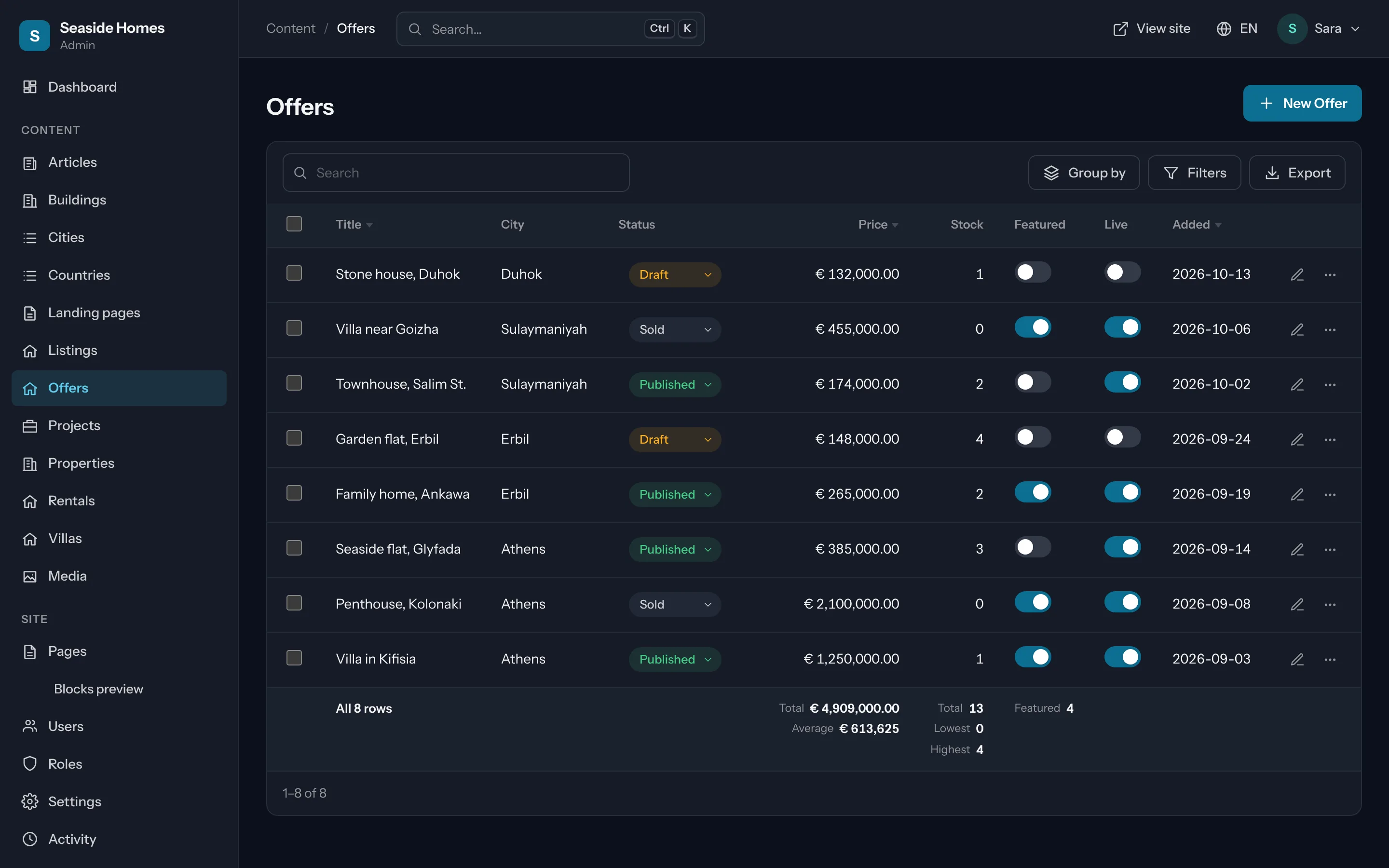
Task: Open the Filters button
Action: point(1194,173)
